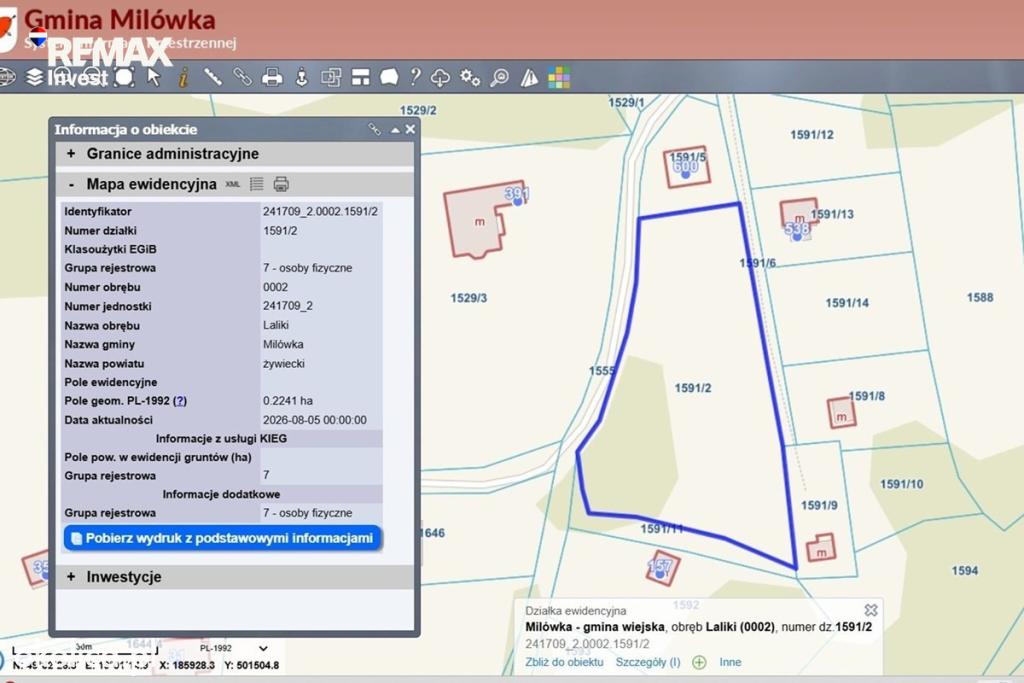
Task: Click the colorful grid icon
Action: pyautogui.click(x=559, y=77)
